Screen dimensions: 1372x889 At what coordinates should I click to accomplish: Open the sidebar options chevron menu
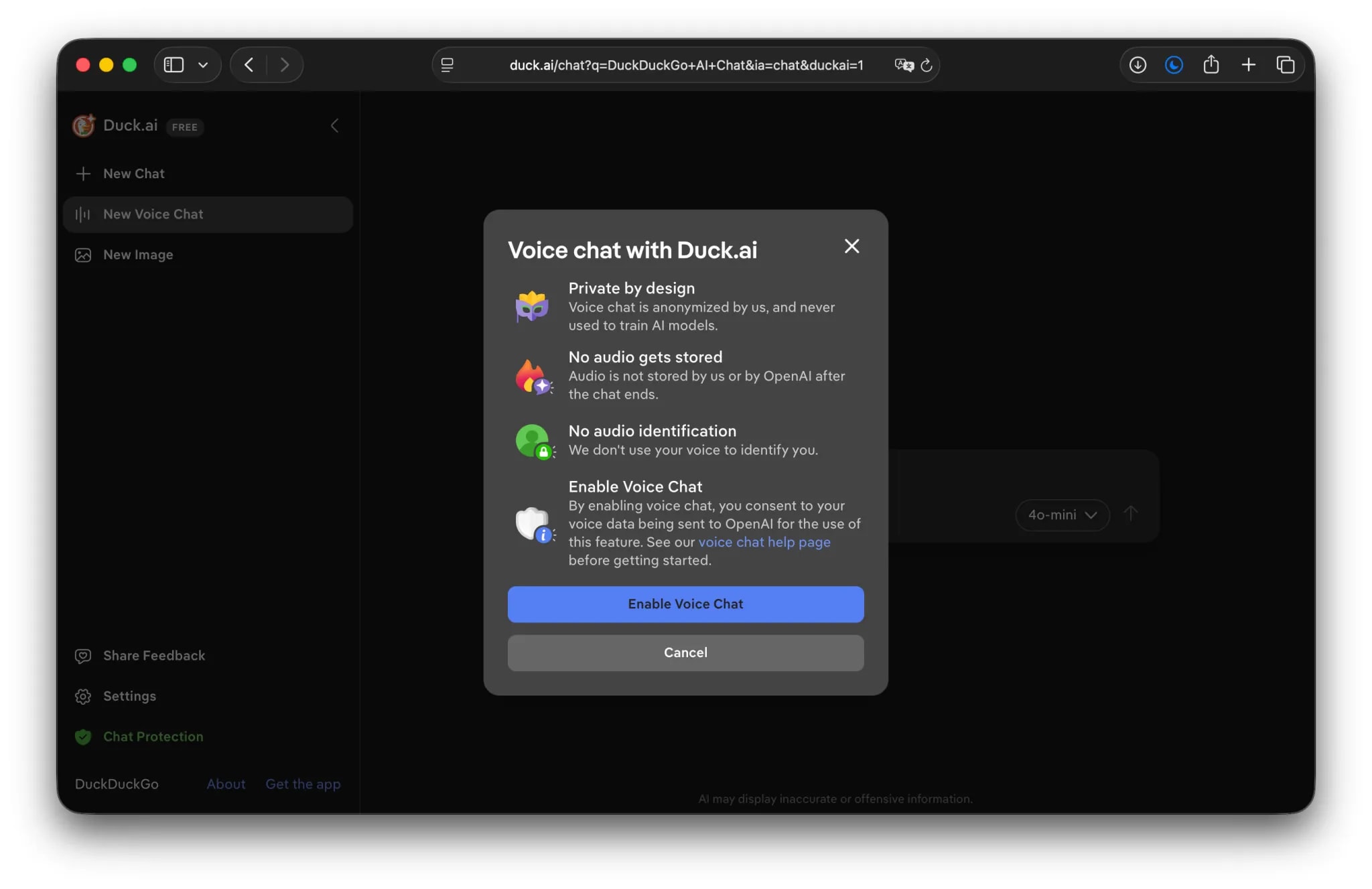pyautogui.click(x=204, y=64)
